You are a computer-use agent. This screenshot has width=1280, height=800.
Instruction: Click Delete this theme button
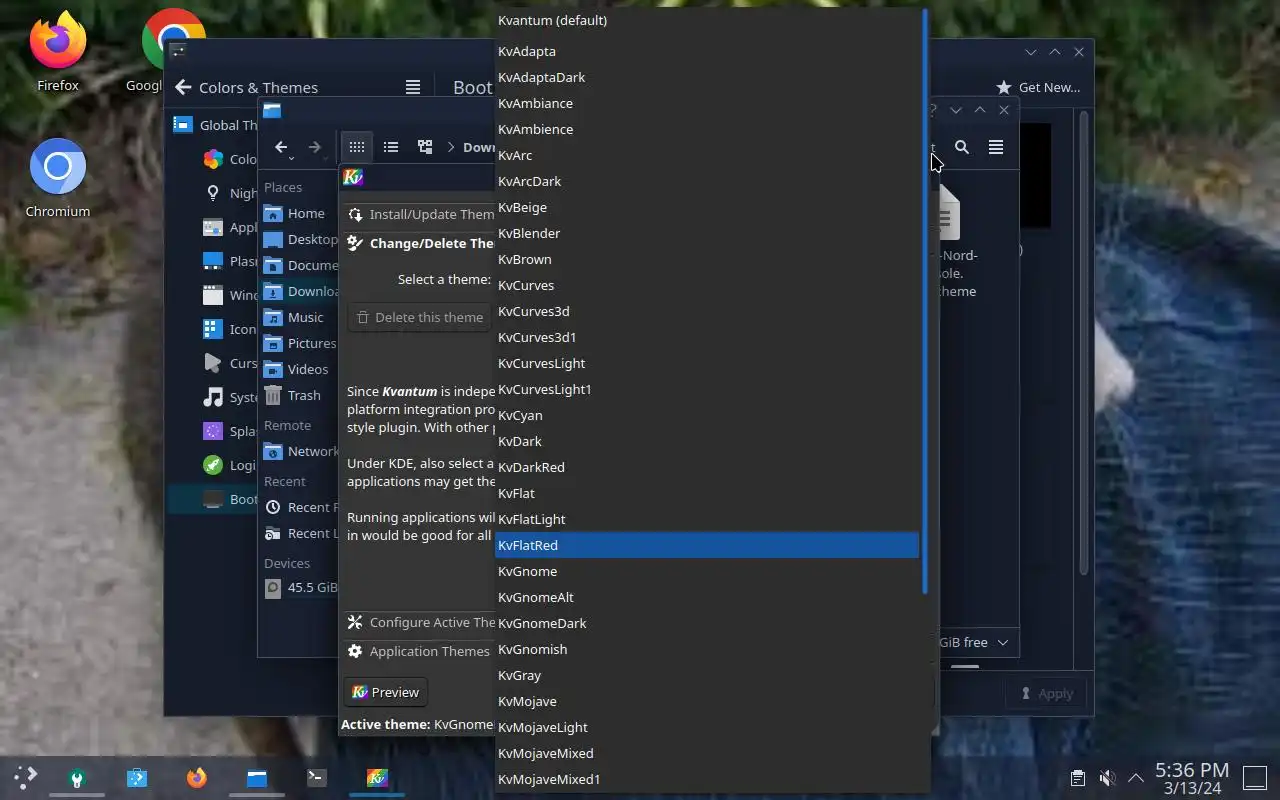coord(420,317)
